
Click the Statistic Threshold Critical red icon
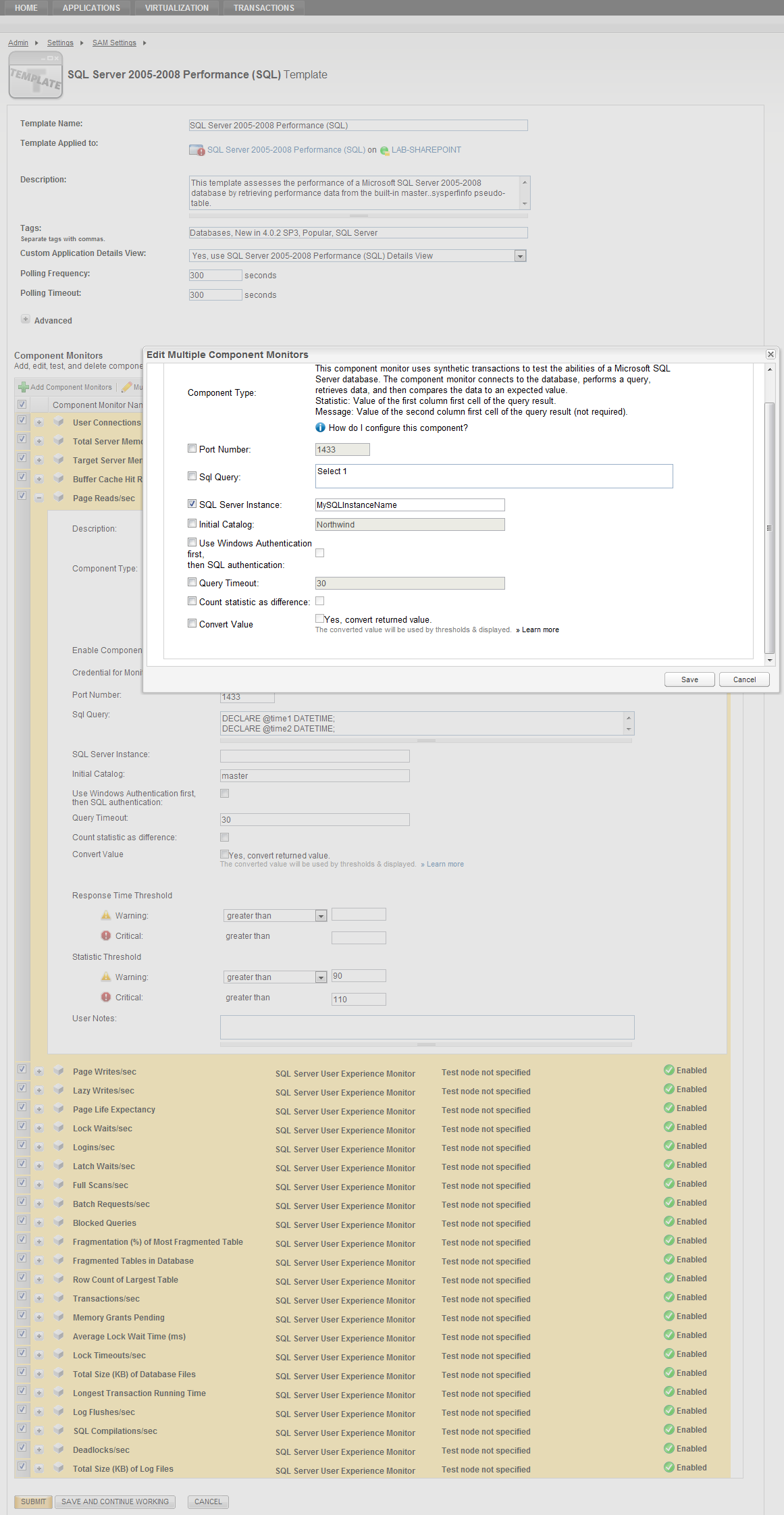106,997
